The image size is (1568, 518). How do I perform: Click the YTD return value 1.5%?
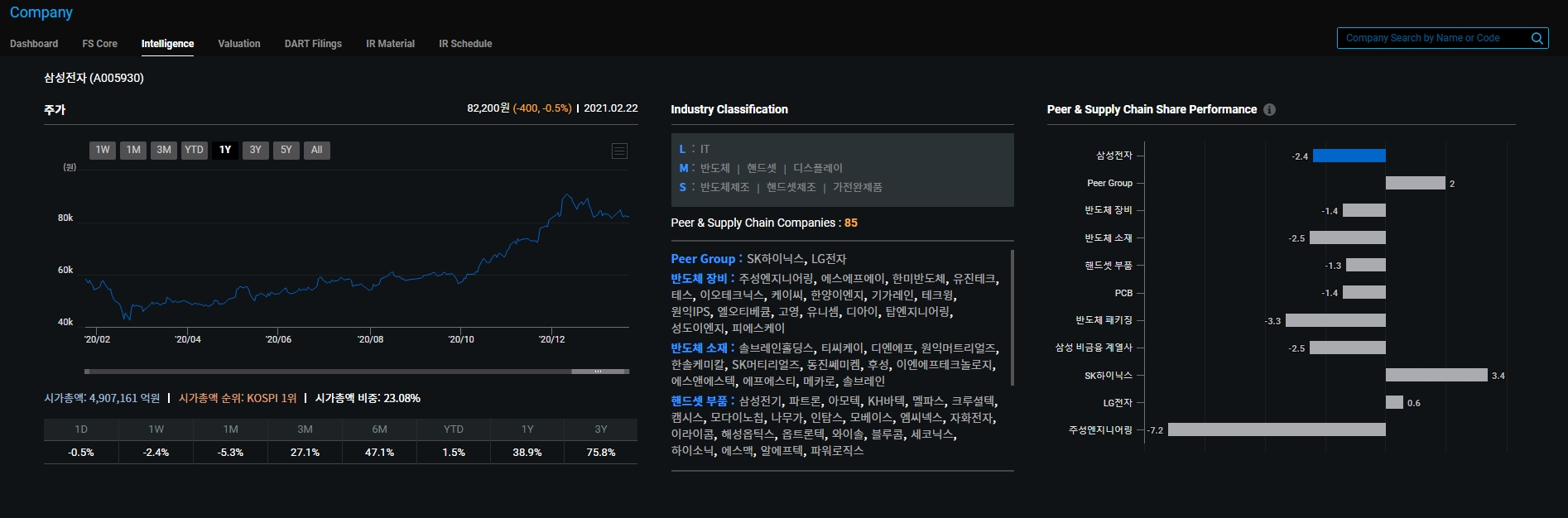(454, 453)
